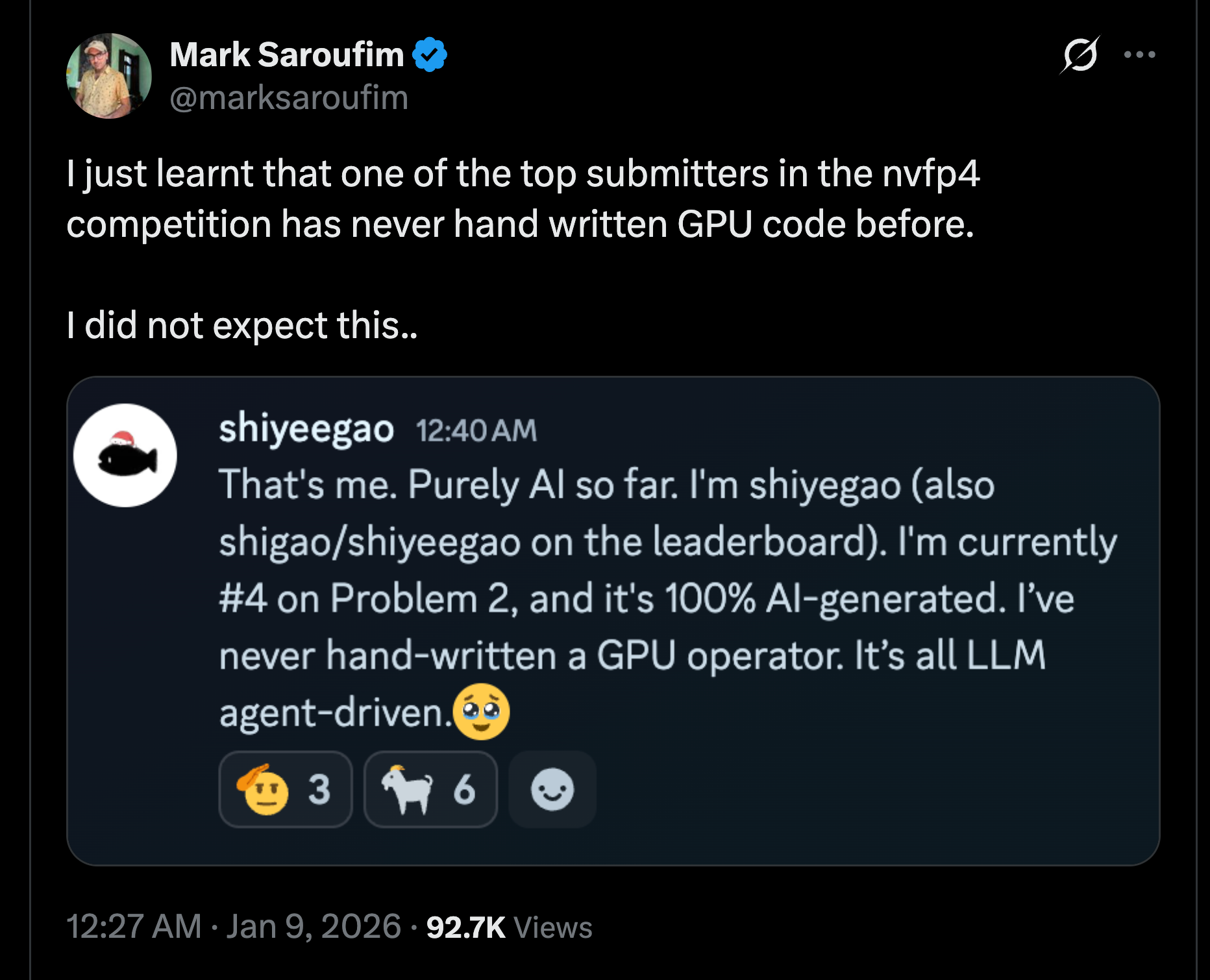
Task: Click the "I did not expect this.." text
Action: [241, 325]
